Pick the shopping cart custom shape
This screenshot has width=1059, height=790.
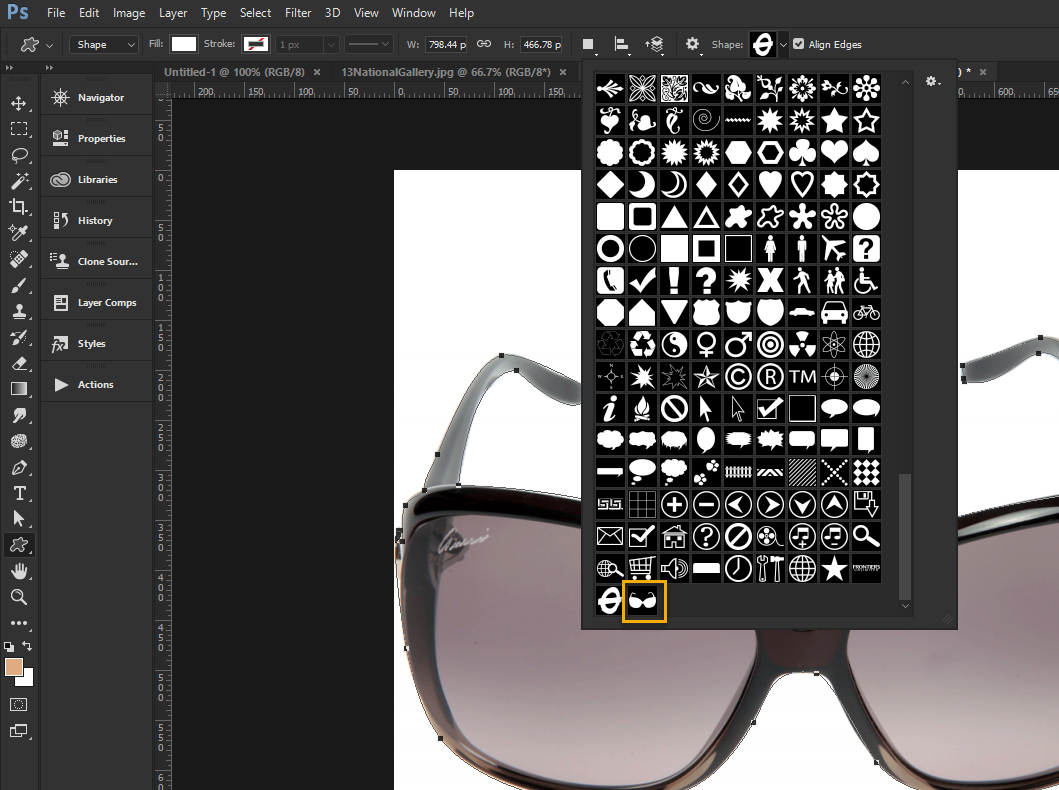click(x=642, y=569)
